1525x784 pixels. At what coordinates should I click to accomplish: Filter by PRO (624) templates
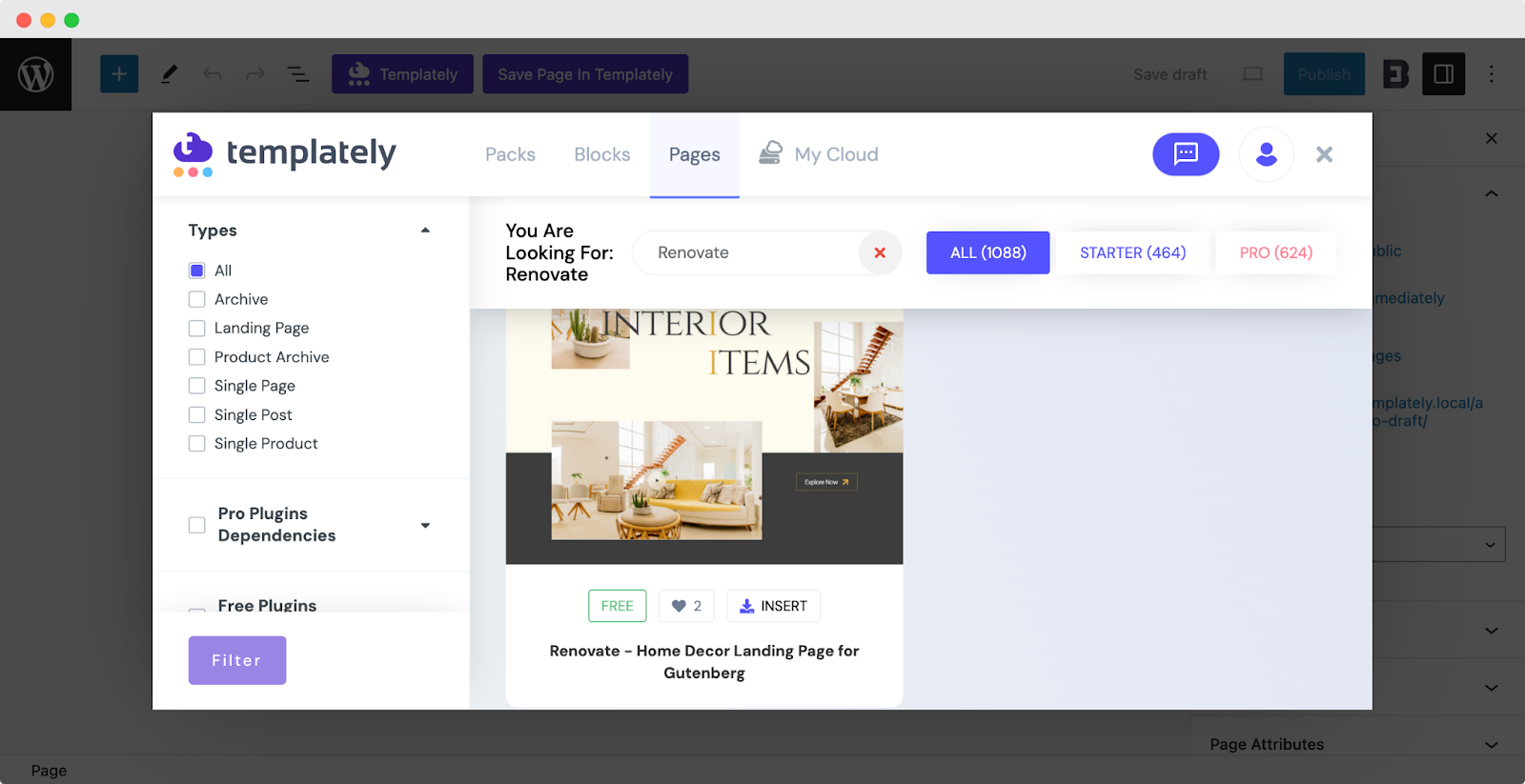(x=1276, y=252)
